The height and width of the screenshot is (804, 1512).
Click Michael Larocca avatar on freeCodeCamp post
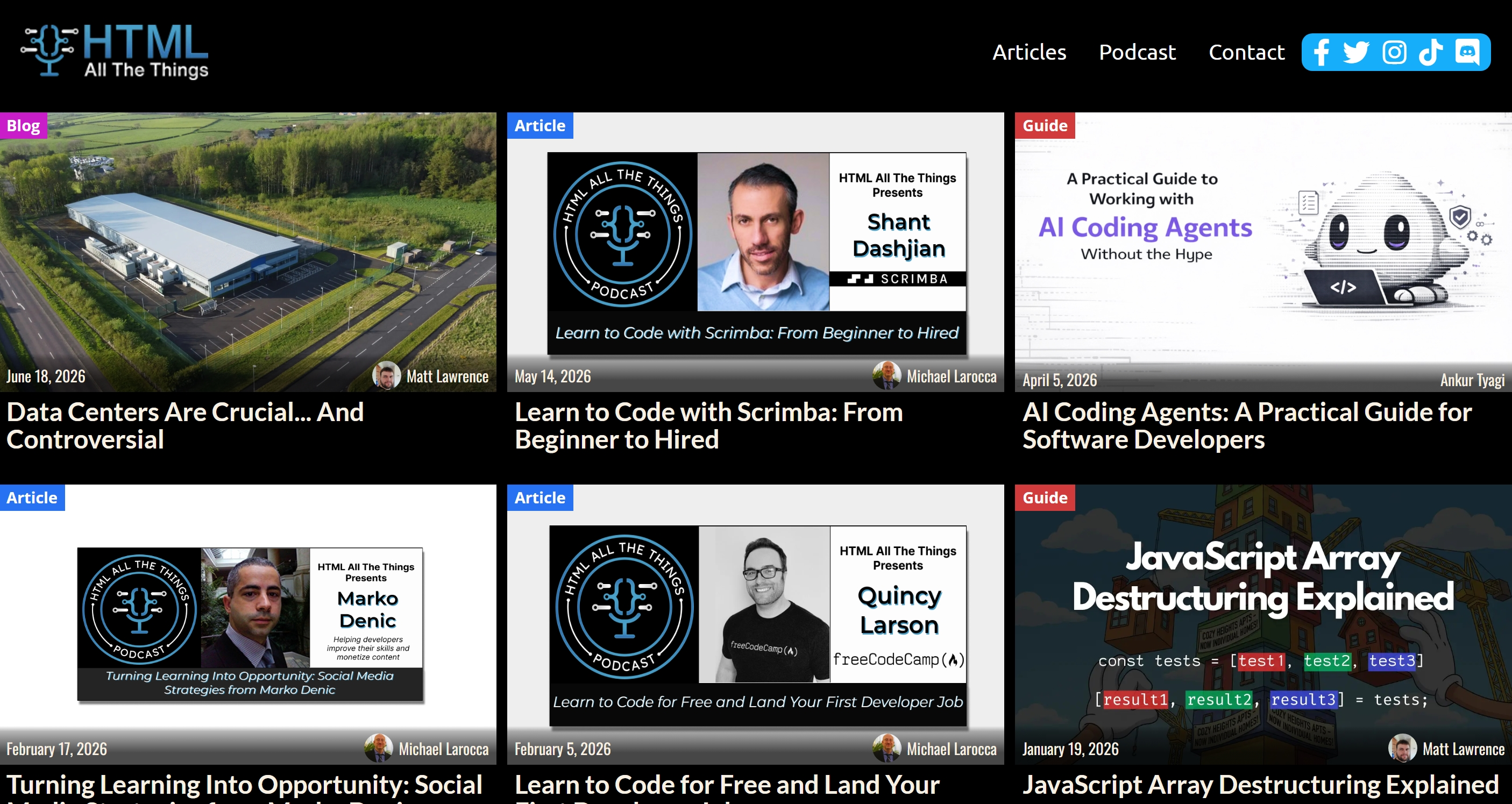point(887,748)
